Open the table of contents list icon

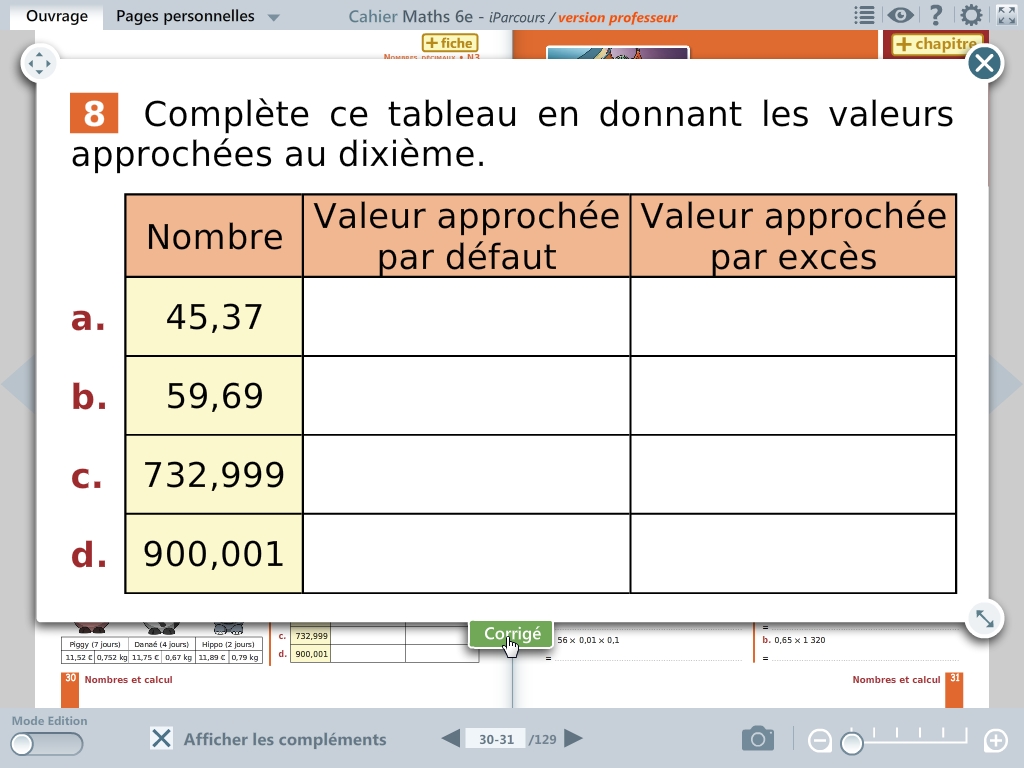click(864, 16)
